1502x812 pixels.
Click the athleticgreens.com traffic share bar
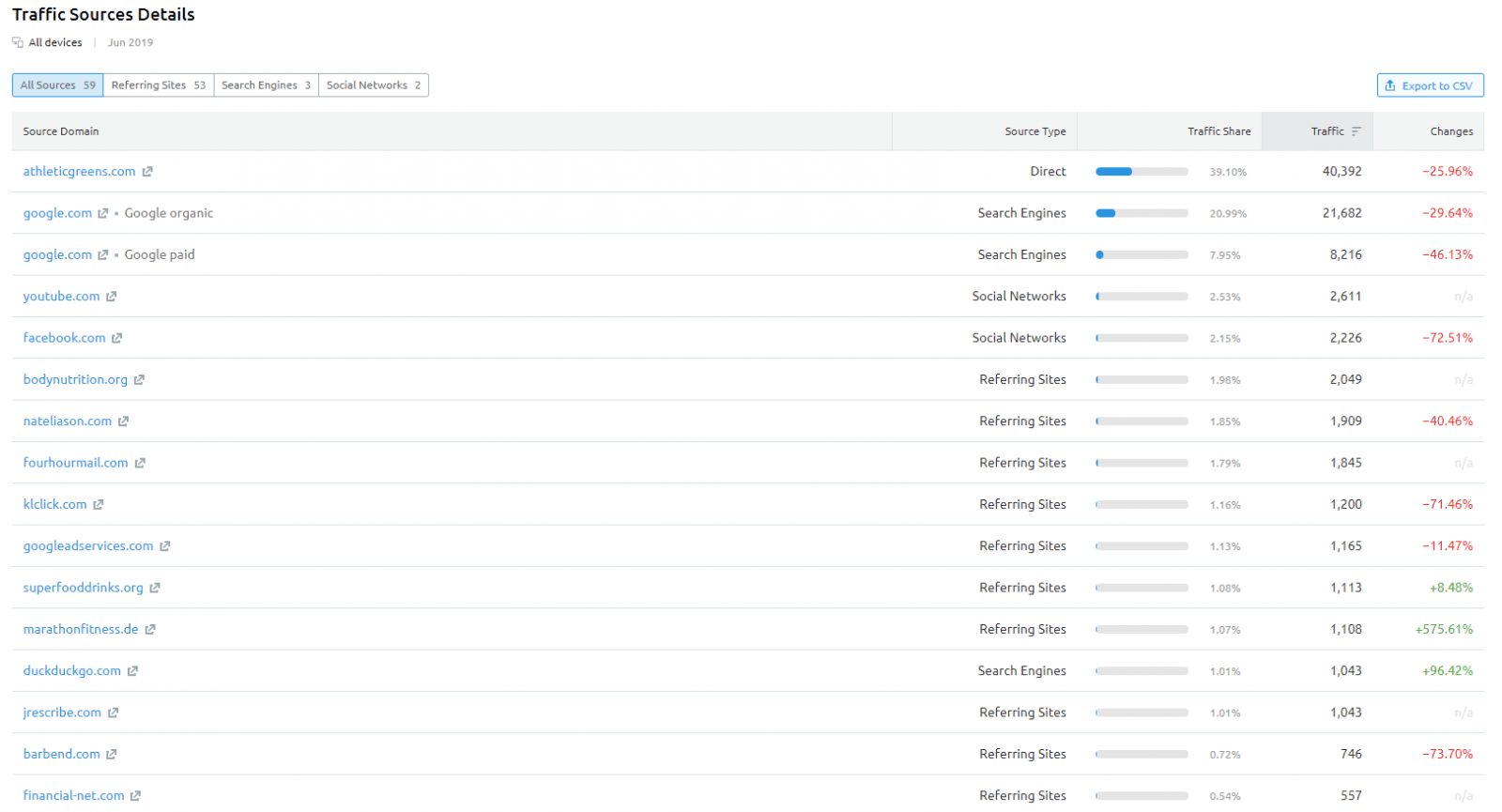click(1142, 172)
